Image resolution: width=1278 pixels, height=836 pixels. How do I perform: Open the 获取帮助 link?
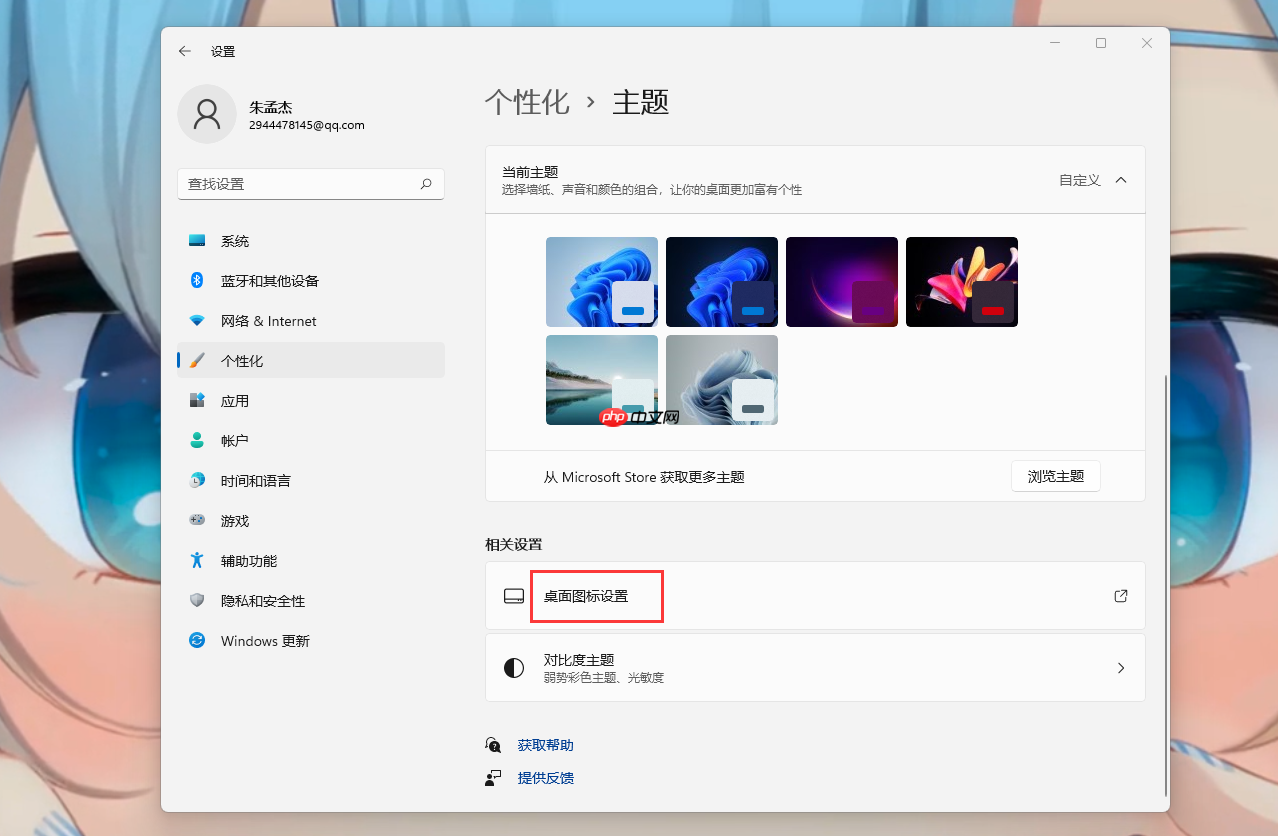(545, 744)
